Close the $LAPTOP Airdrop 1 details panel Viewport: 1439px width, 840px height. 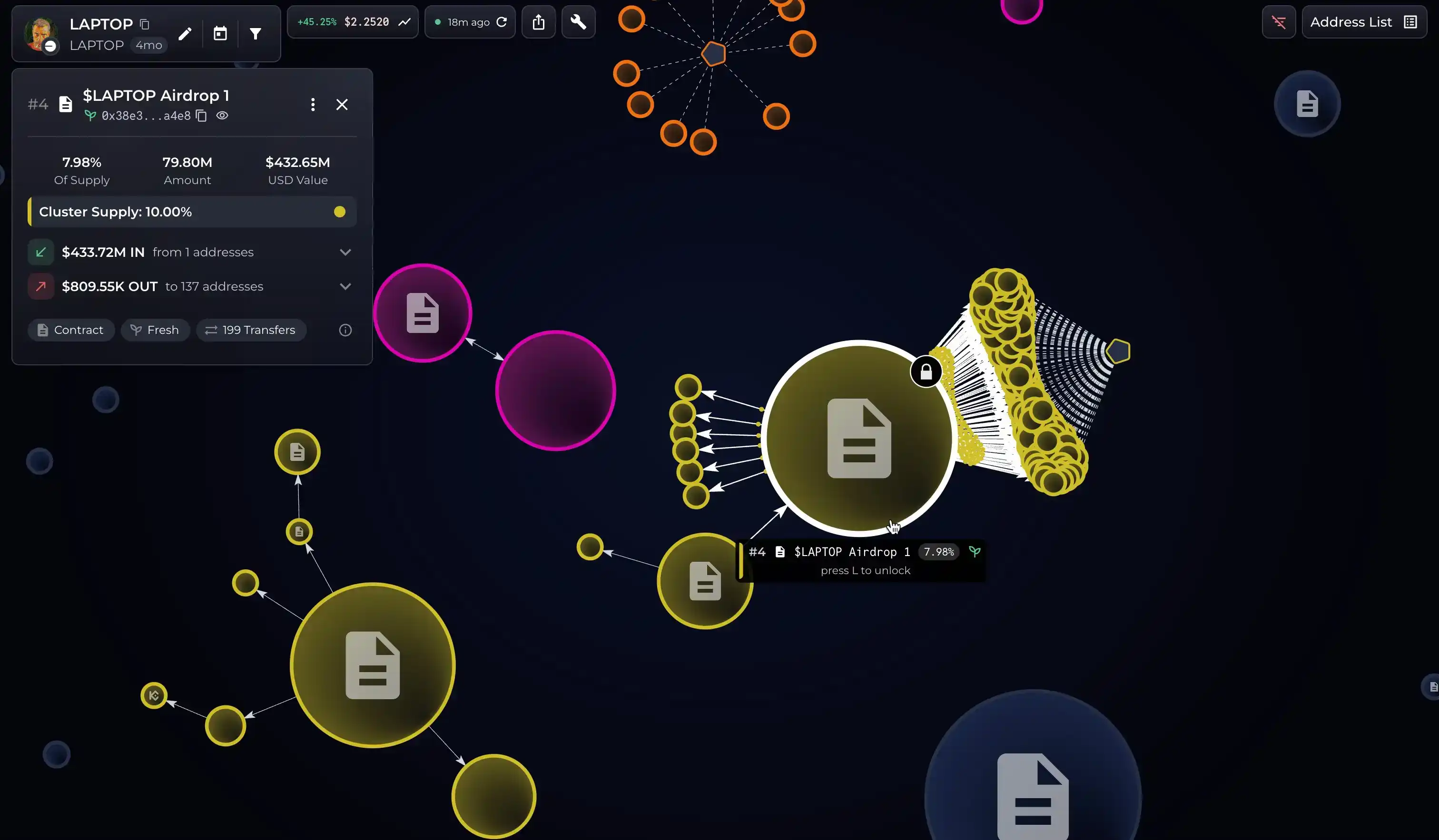coord(342,104)
